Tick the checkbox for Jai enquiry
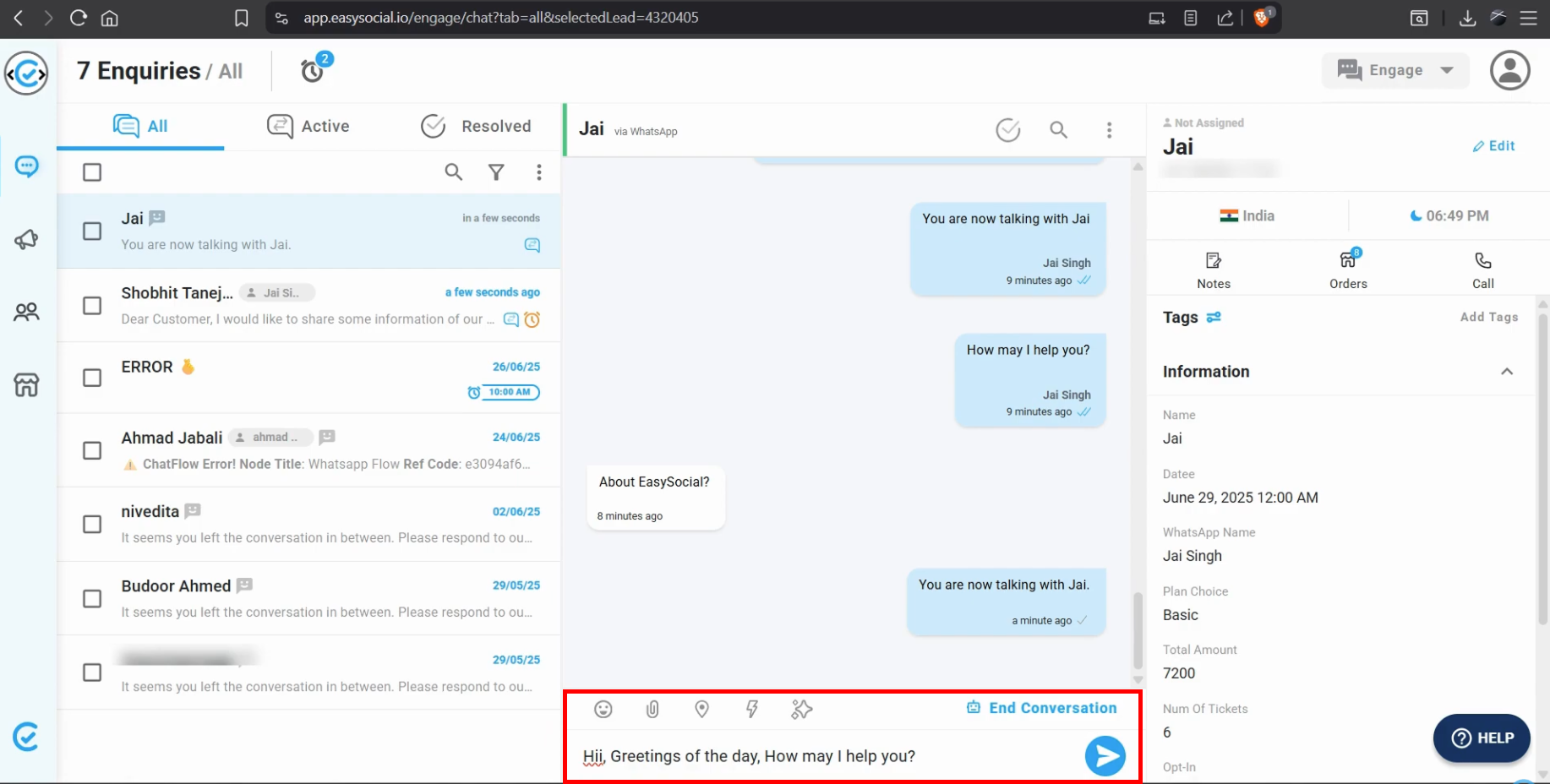The image size is (1550, 784). tap(92, 231)
